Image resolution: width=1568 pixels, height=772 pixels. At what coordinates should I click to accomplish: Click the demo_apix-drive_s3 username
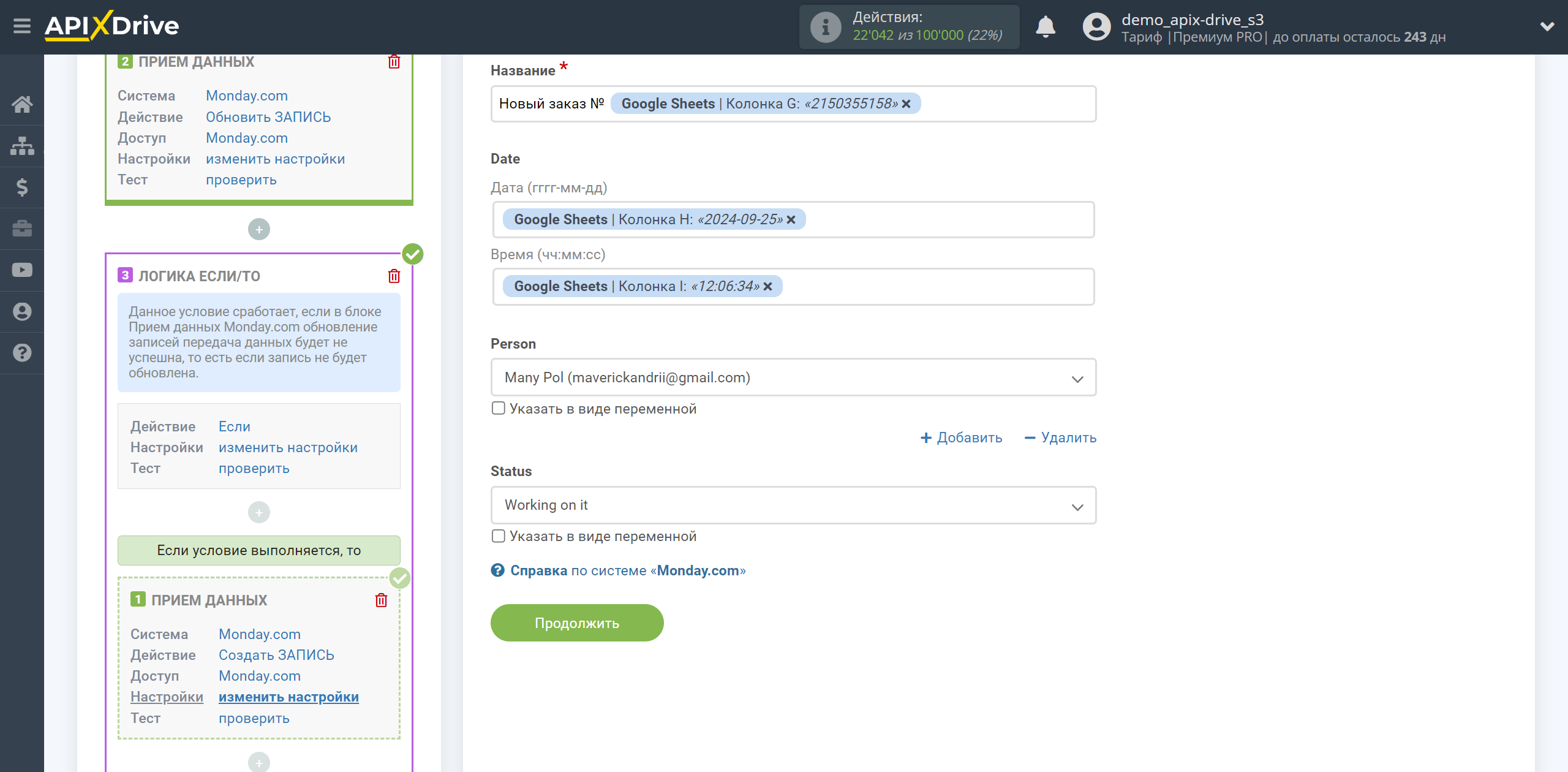(1192, 20)
